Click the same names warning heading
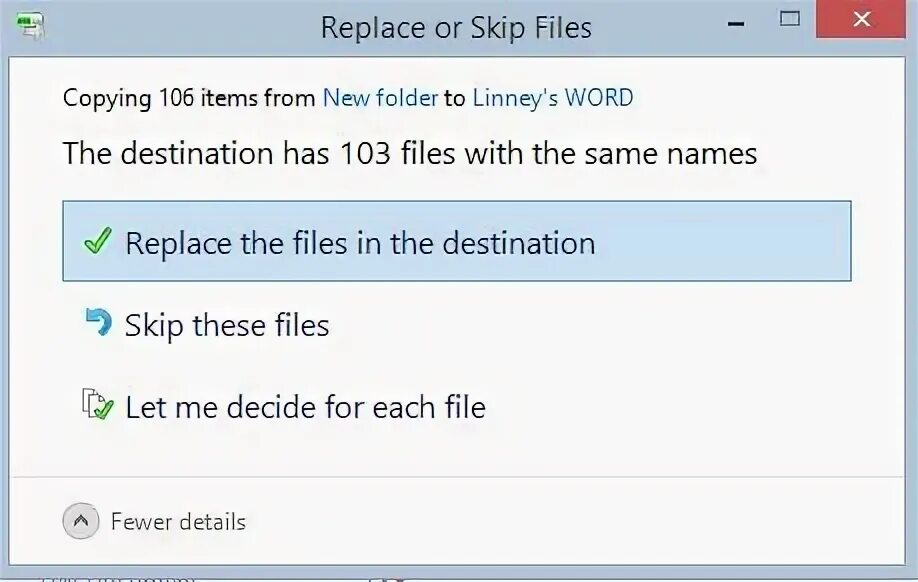This screenshot has height=582, width=918. pos(410,153)
